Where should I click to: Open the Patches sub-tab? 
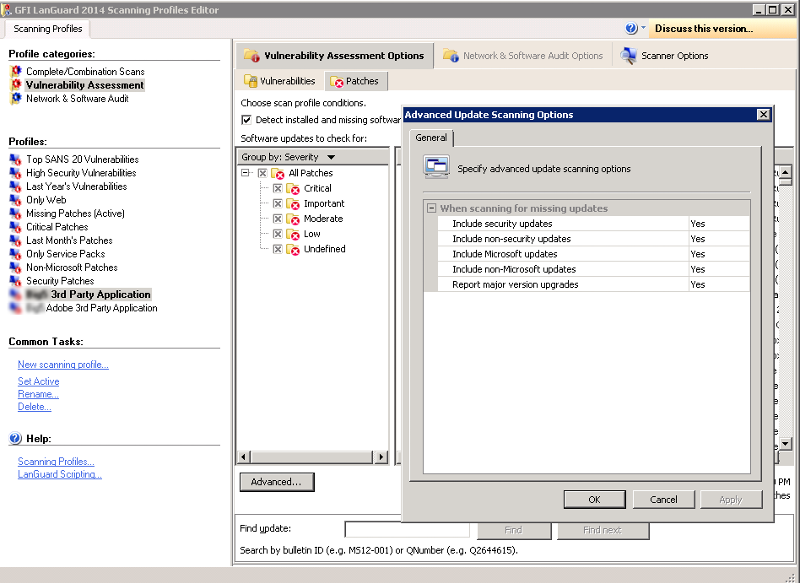[x=356, y=81]
